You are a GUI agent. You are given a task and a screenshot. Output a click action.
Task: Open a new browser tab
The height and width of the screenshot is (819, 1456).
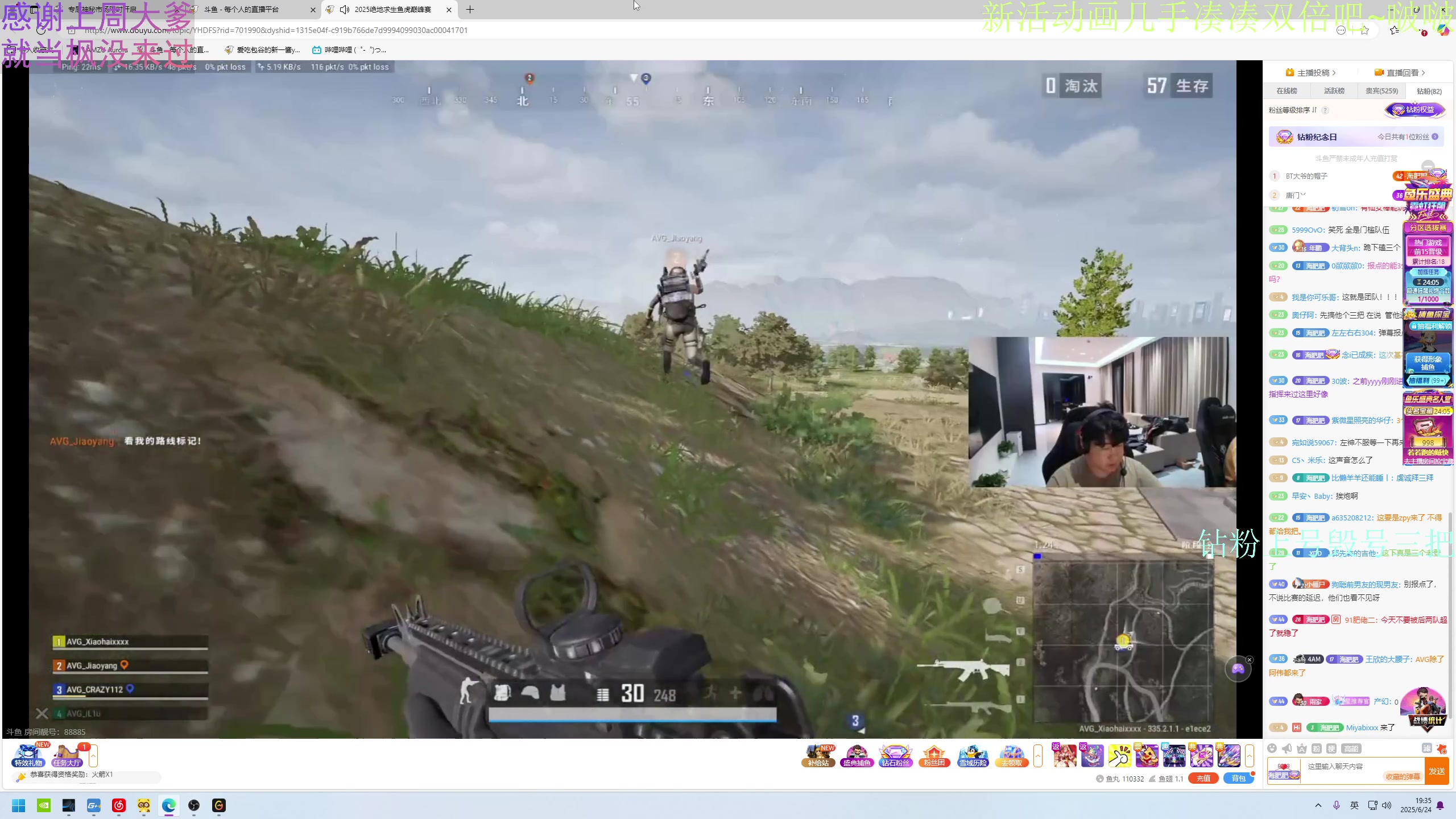click(x=470, y=10)
